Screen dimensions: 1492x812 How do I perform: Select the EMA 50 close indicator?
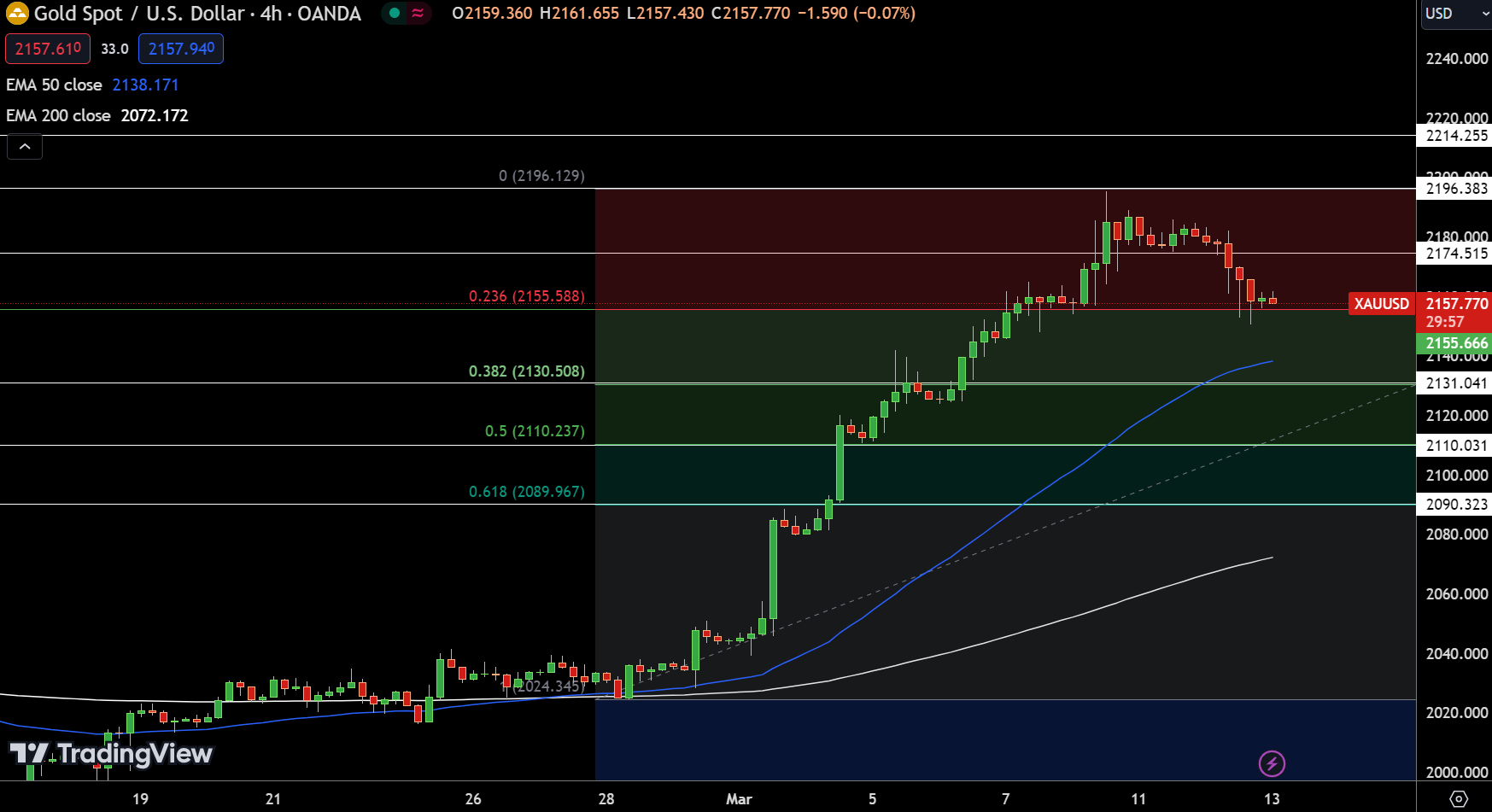[54, 85]
